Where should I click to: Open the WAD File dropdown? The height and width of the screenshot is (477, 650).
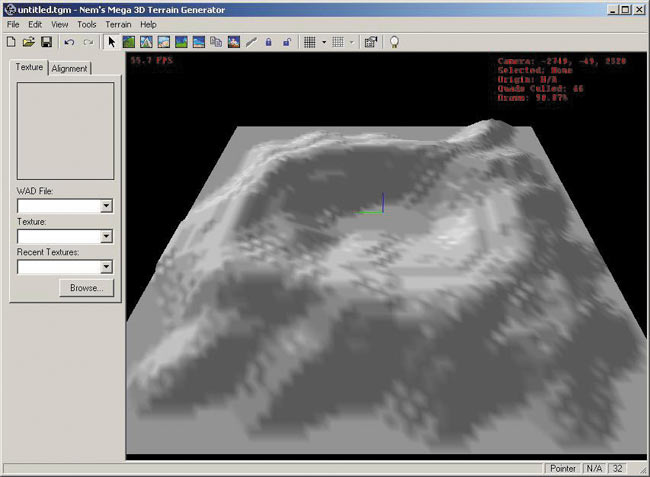pos(106,206)
